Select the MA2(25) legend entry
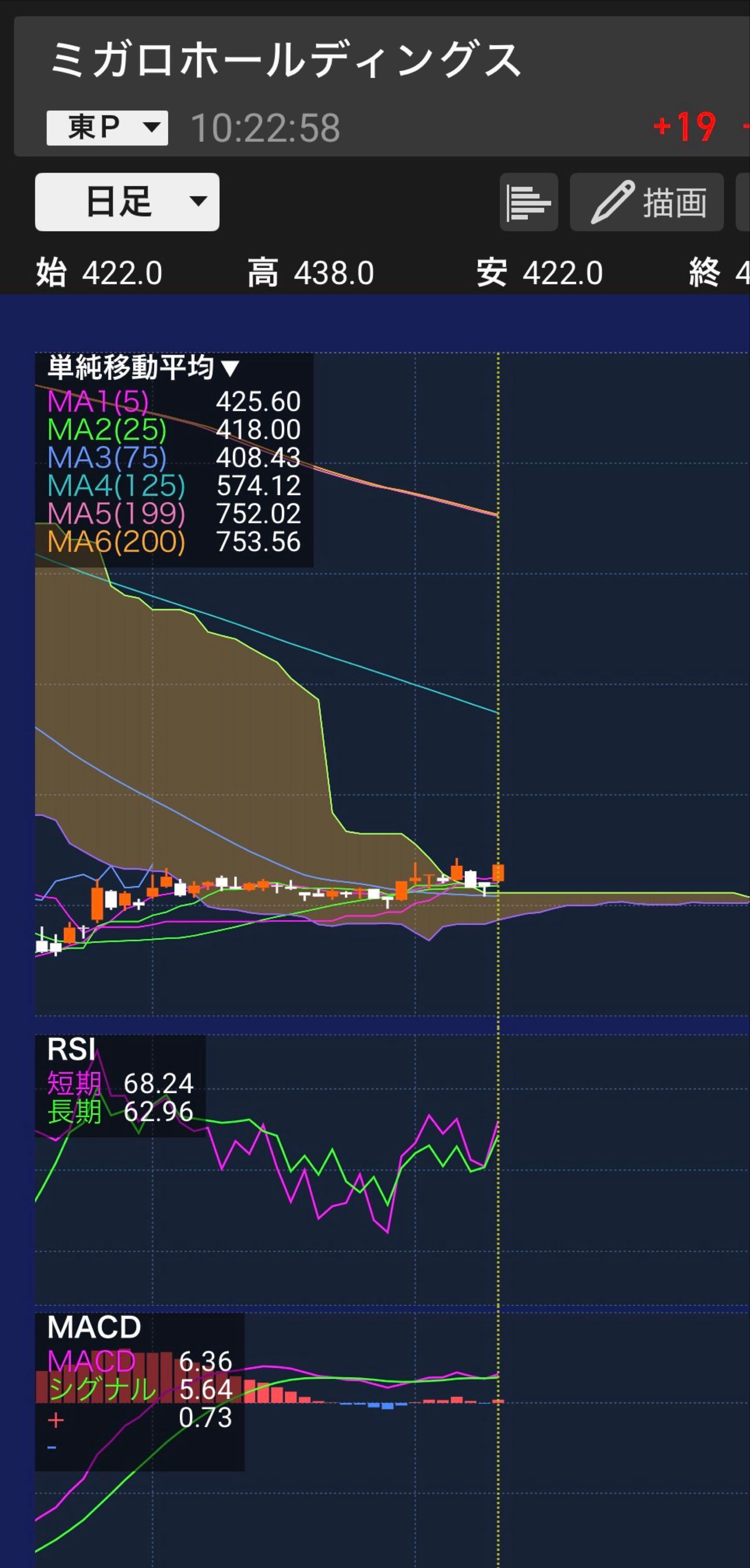750x1568 pixels. tap(107, 430)
